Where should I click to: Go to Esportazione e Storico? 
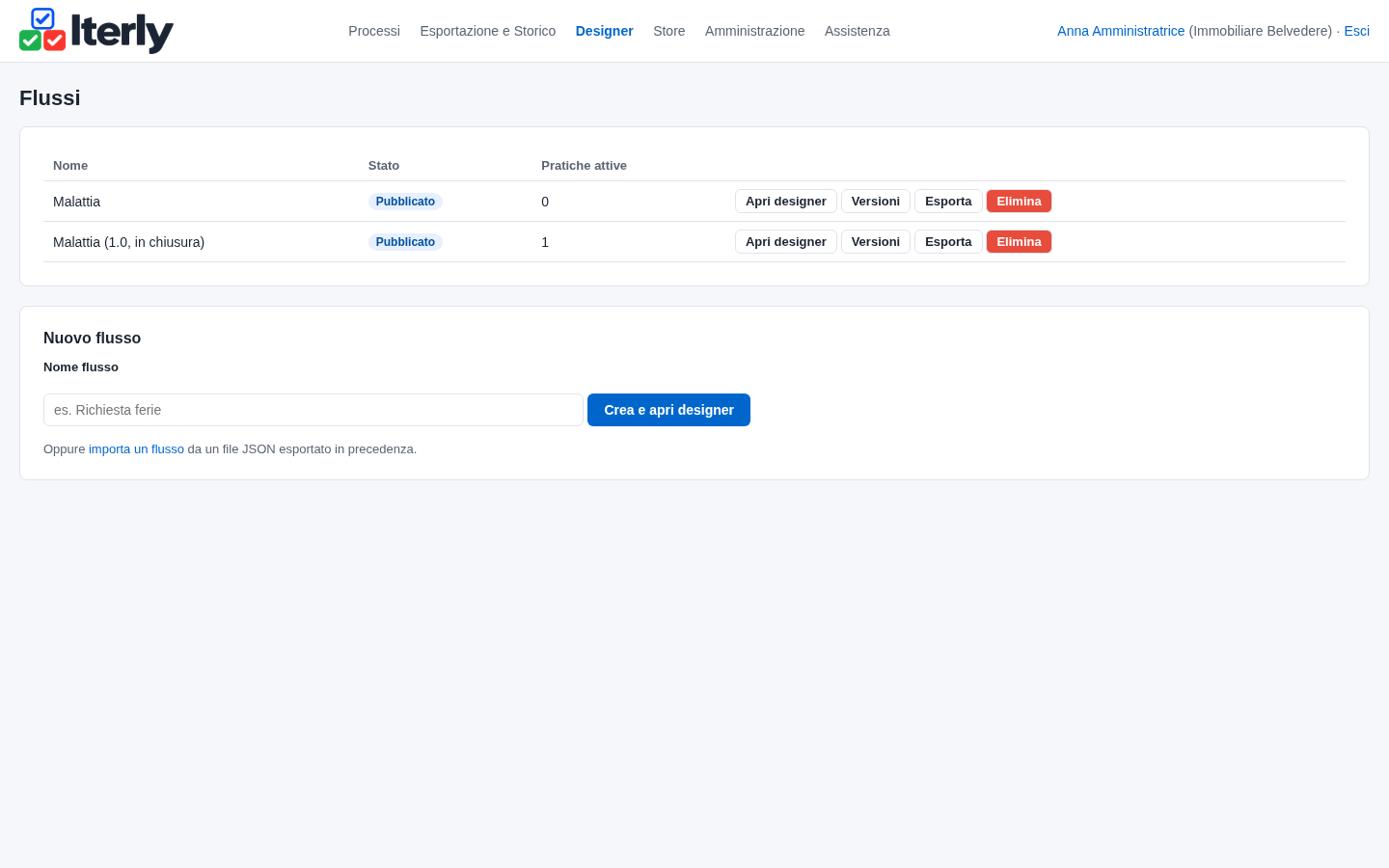pos(488,31)
